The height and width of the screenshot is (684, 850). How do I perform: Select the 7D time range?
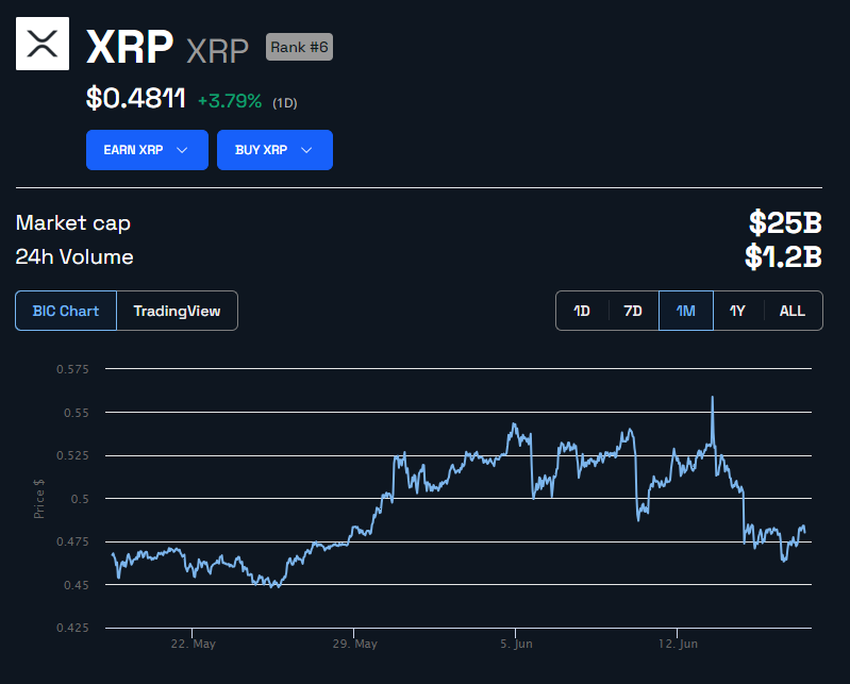[x=633, y=311]
